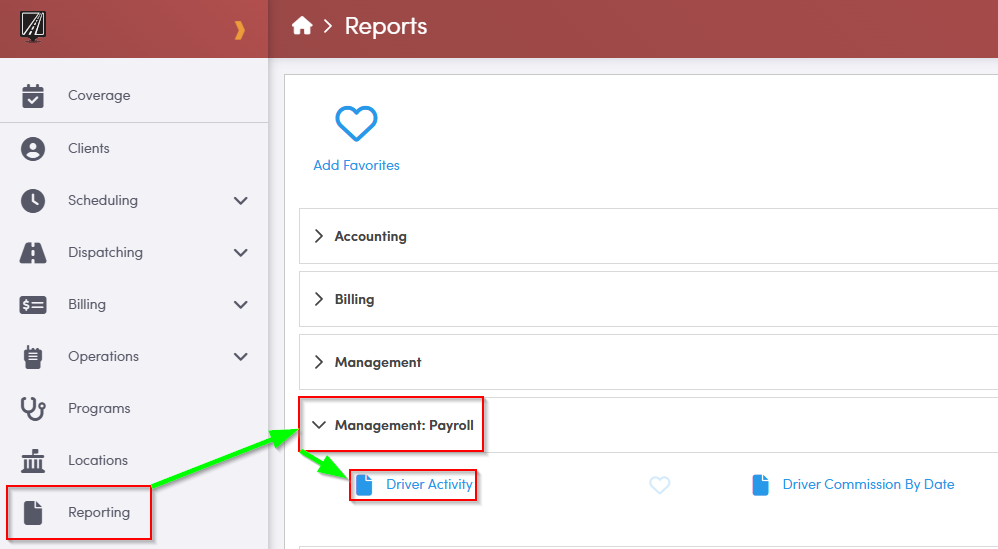Expand the Accounting reports section
The width and height of the screenshot is (998, 549).
click(370, 236)
